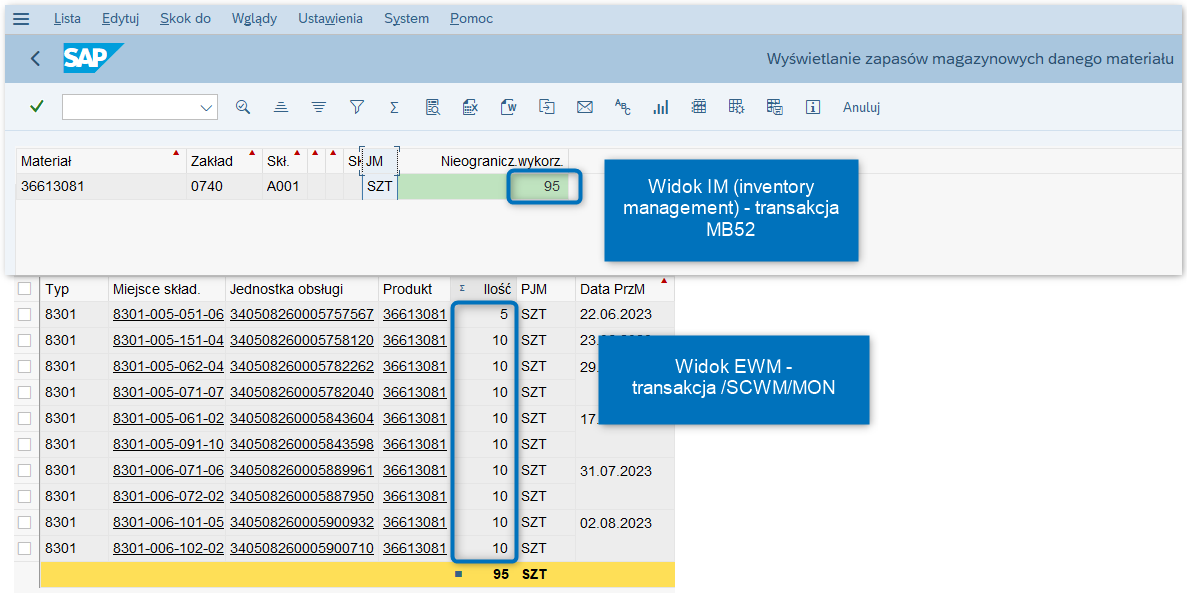This screenshot has height=593, width=1187.
Task: Click the envelope send mail icon
Action: tap(585, 107)
